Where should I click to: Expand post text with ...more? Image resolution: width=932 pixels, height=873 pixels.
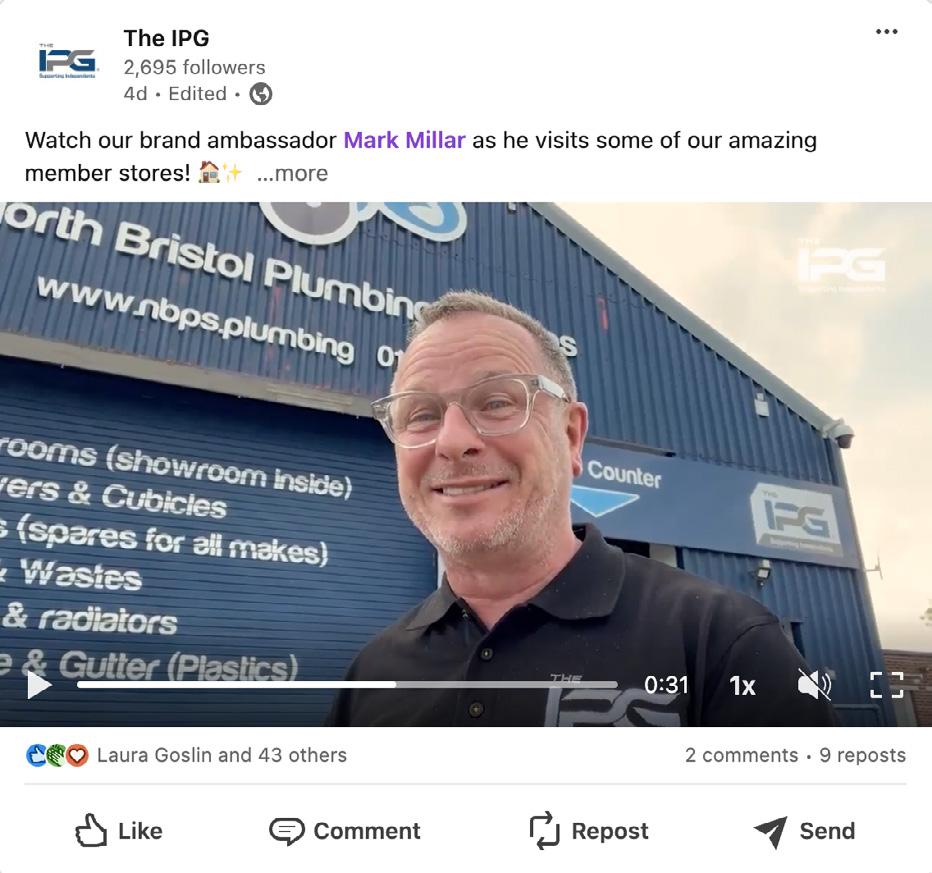pos(292,173)
